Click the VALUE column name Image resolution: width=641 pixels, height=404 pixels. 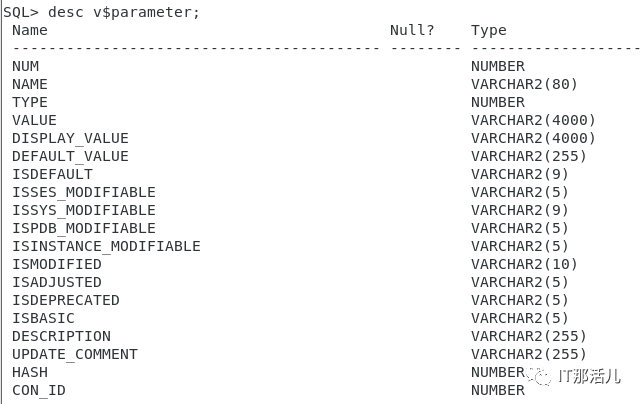point(34,120)
